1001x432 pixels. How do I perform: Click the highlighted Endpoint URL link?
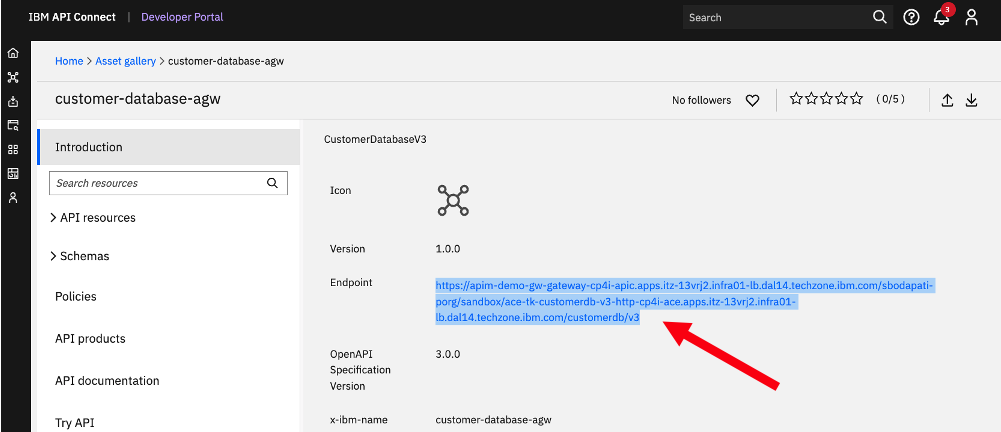pyautogui.click(x=685, y=301)
